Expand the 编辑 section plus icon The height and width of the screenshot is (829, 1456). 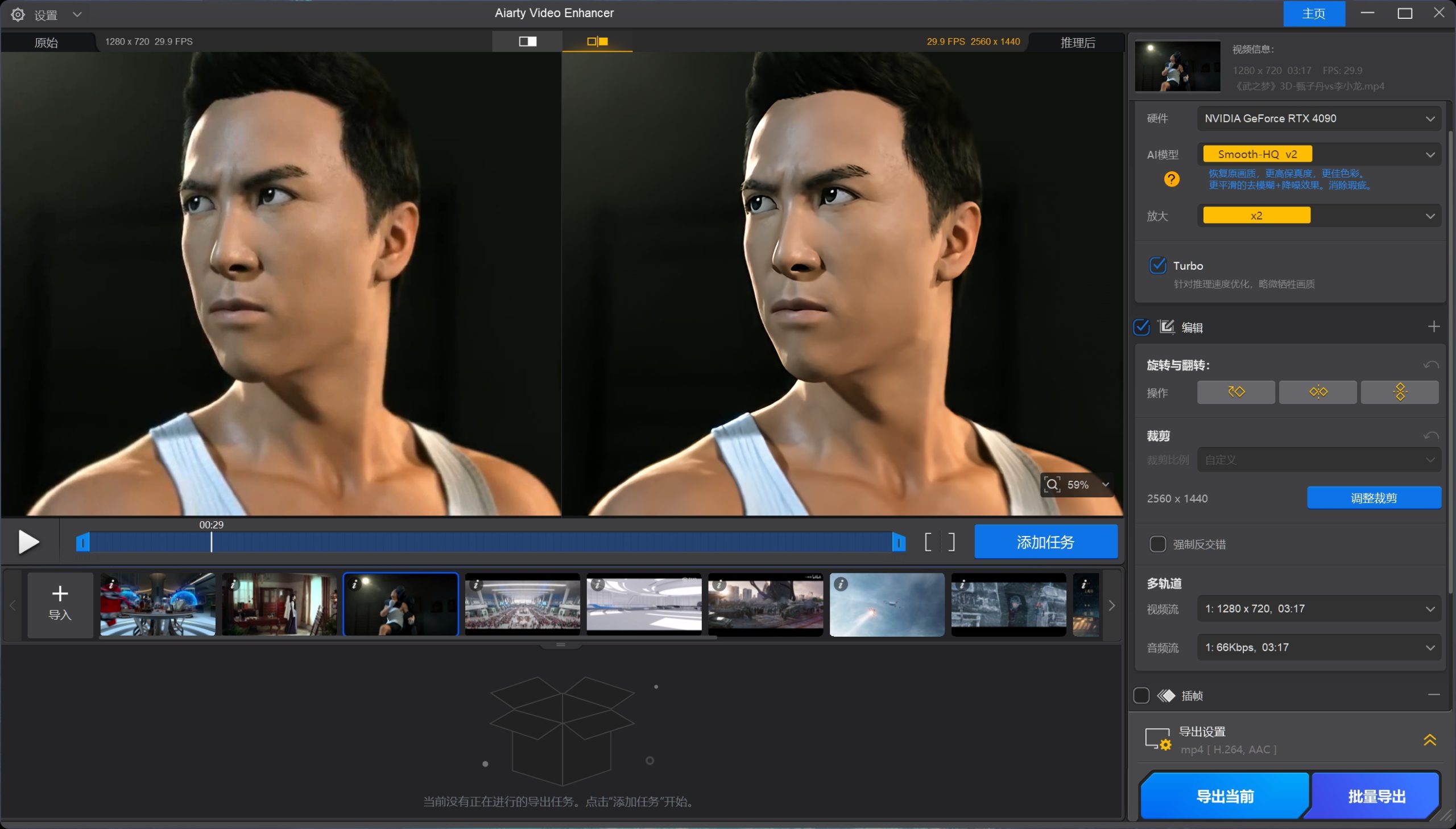coord(1433,327)
